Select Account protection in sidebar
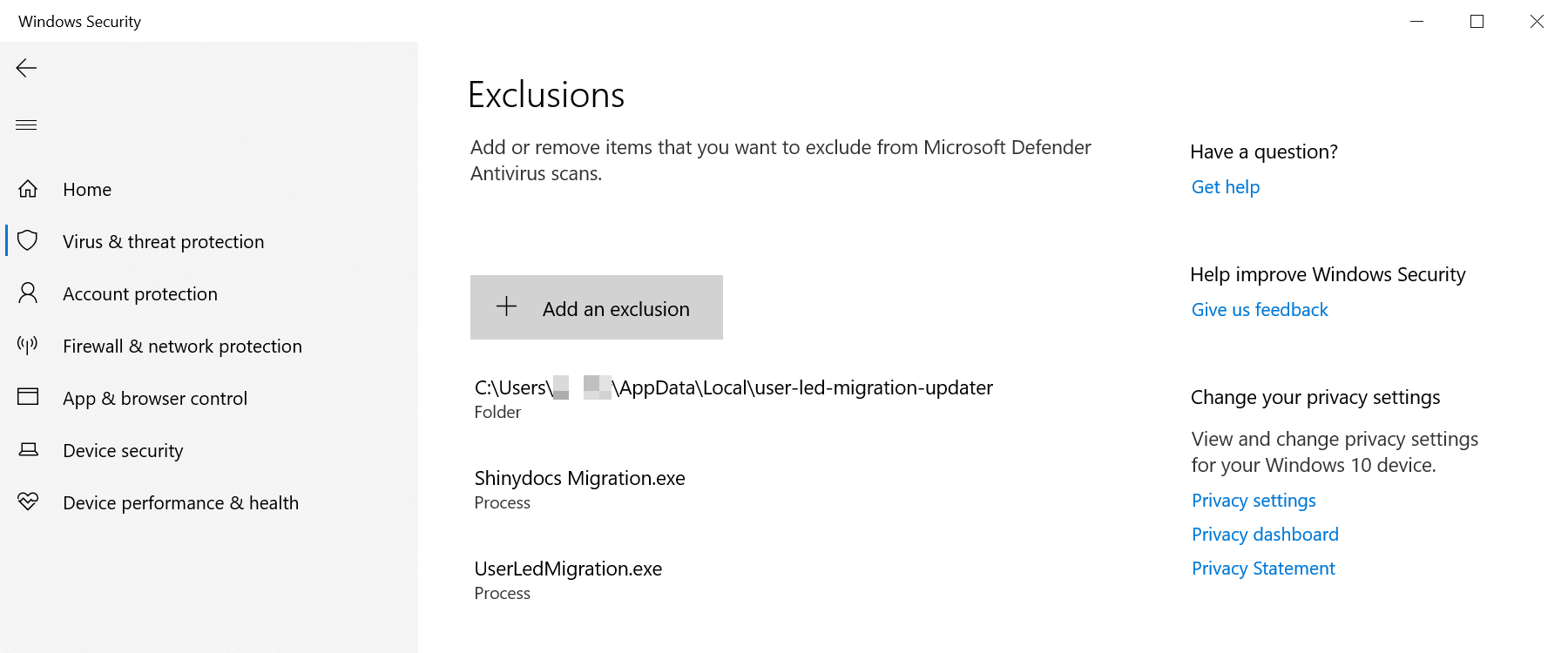1568x653 pixels. [140, 294]
